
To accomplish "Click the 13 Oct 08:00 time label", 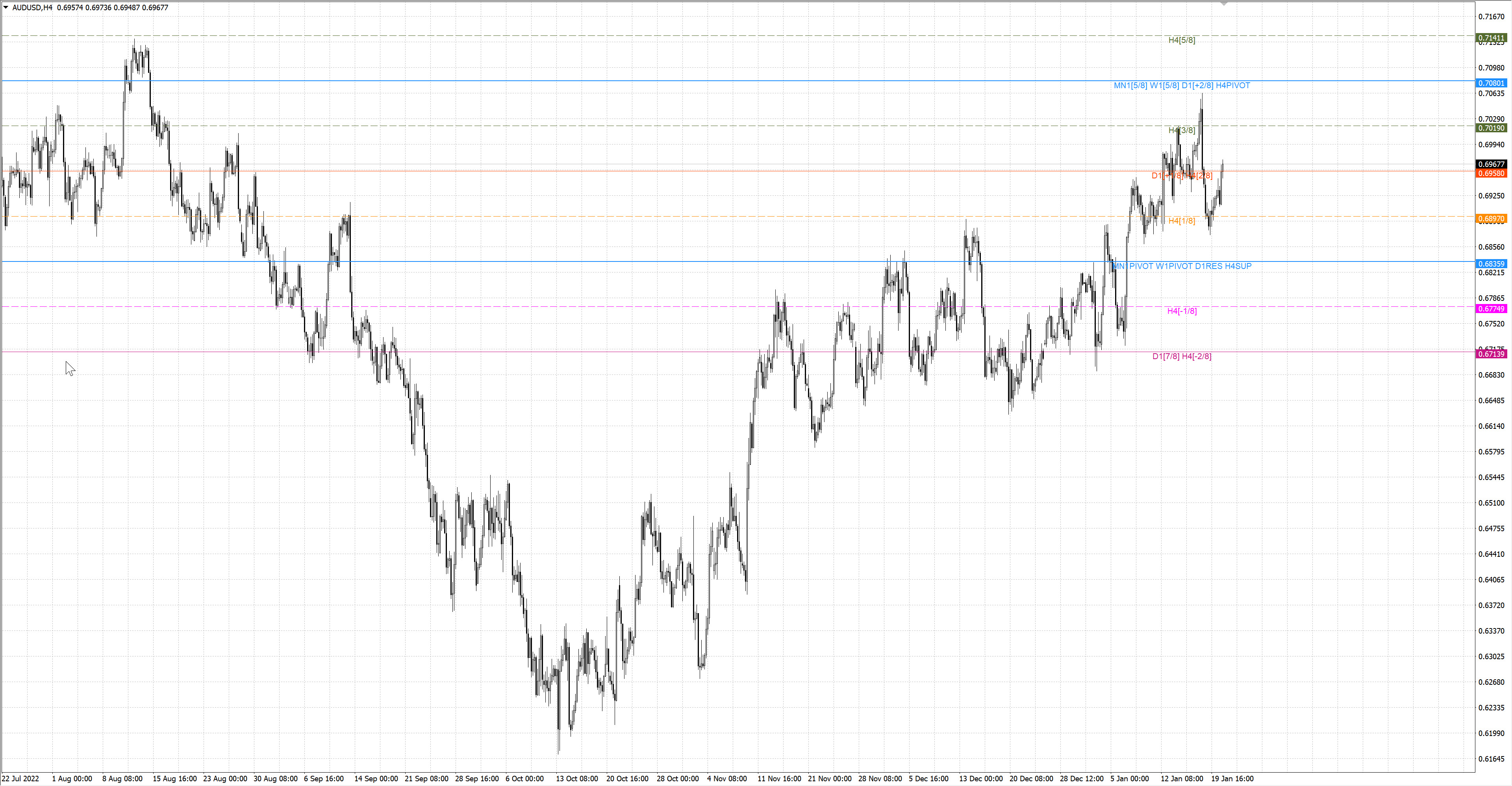I will coord(577,779).
